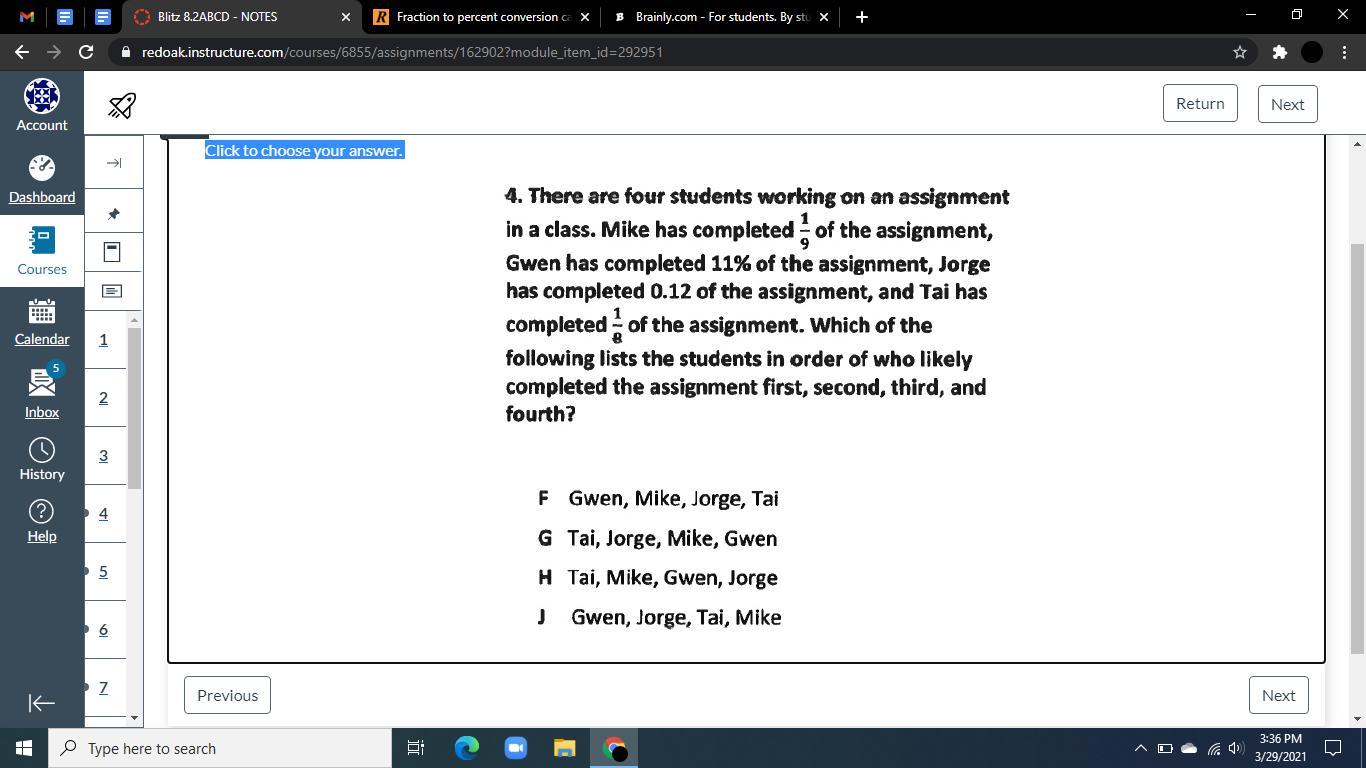Image resolution: width=1366 pixels, height=768 pixels.
Task: Choose answer J Gwen, Jorge, Tai, Mike
Action: [x=659, y=617]
